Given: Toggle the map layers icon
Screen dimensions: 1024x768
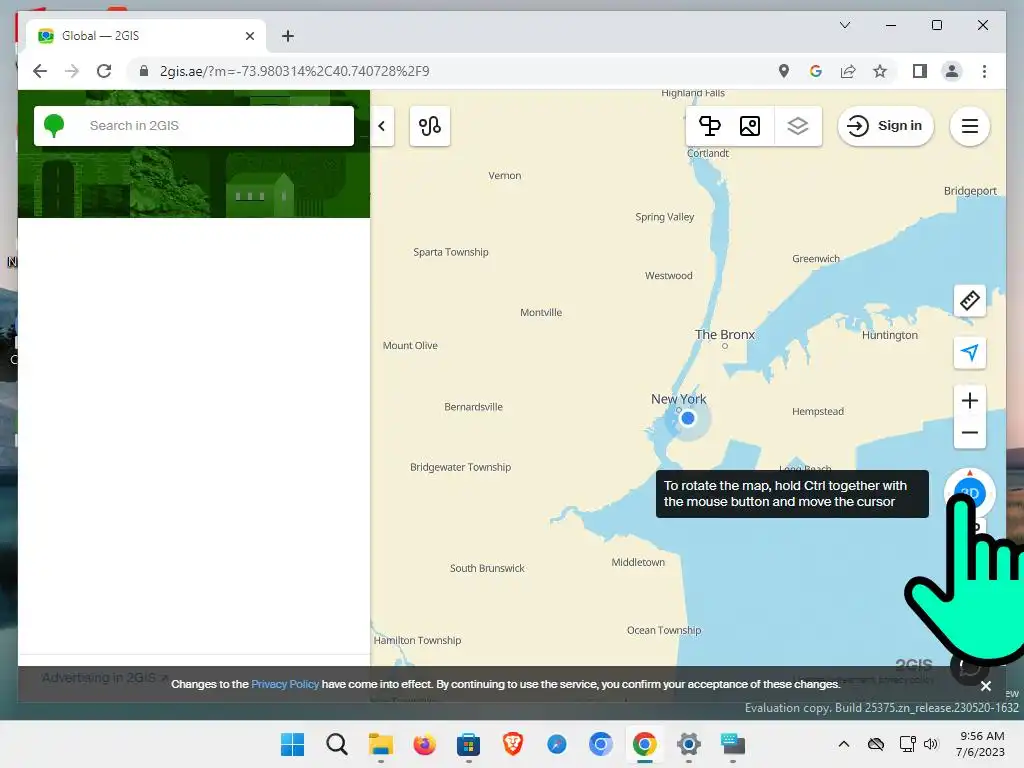Looking at the screenshot, I should (797, 125).
